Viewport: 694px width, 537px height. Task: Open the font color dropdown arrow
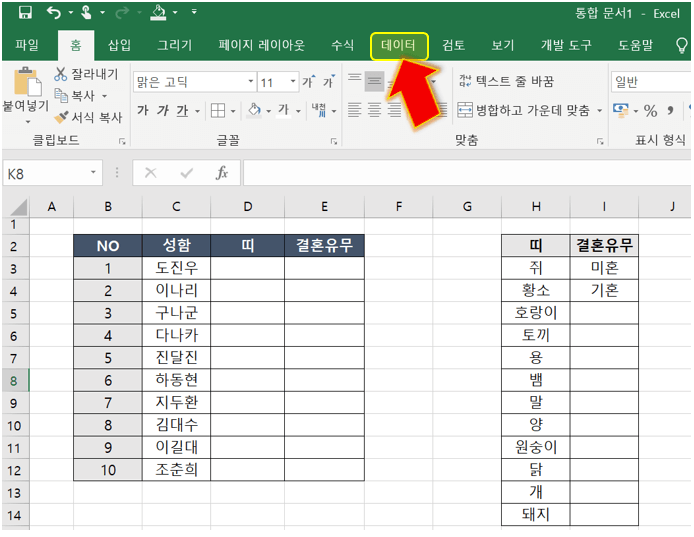click(298, 111)
